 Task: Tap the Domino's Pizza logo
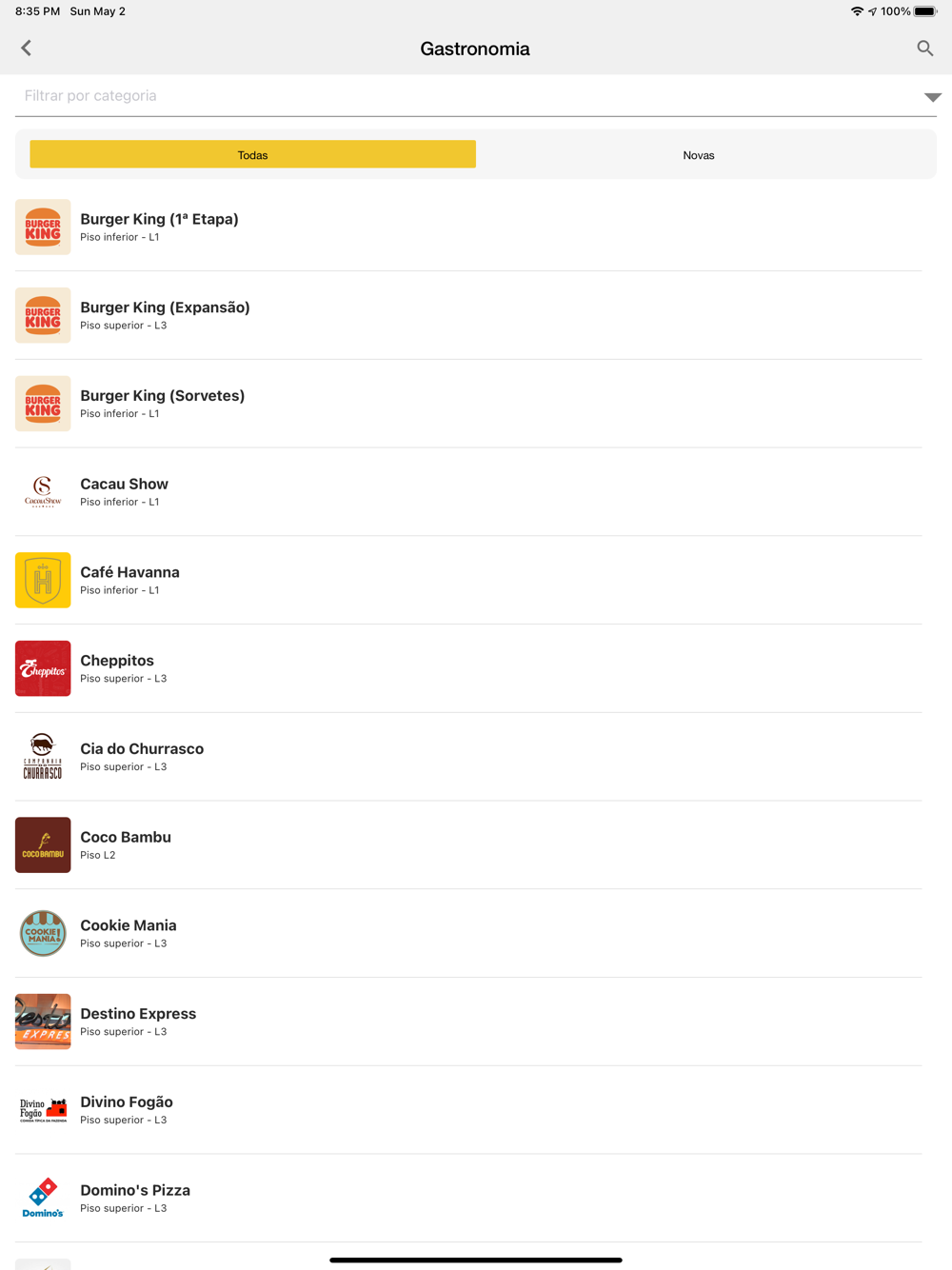(x=43, y=1198)
